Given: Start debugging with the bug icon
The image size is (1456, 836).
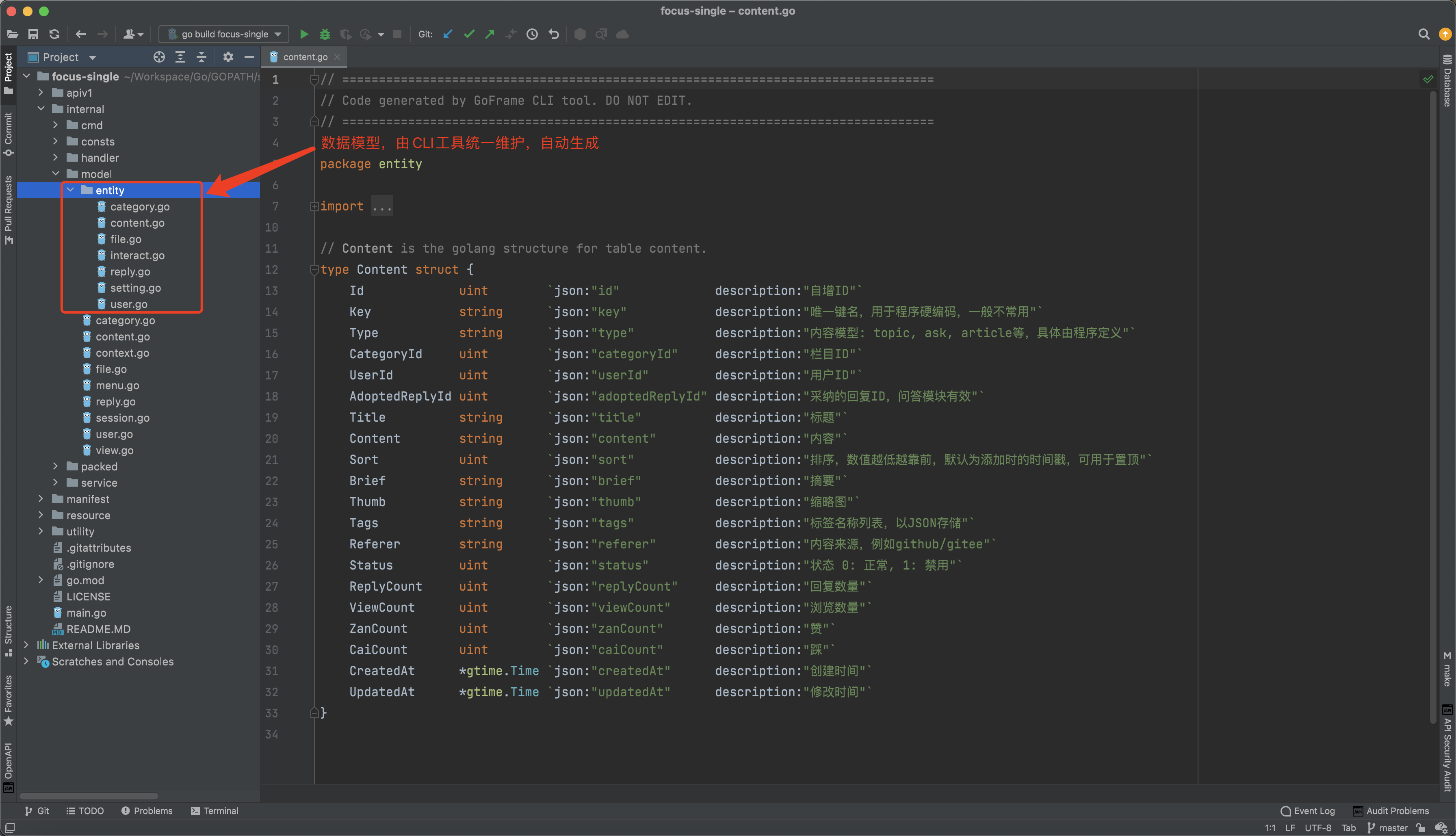Looking at the screenshot, I should (325, 34).
